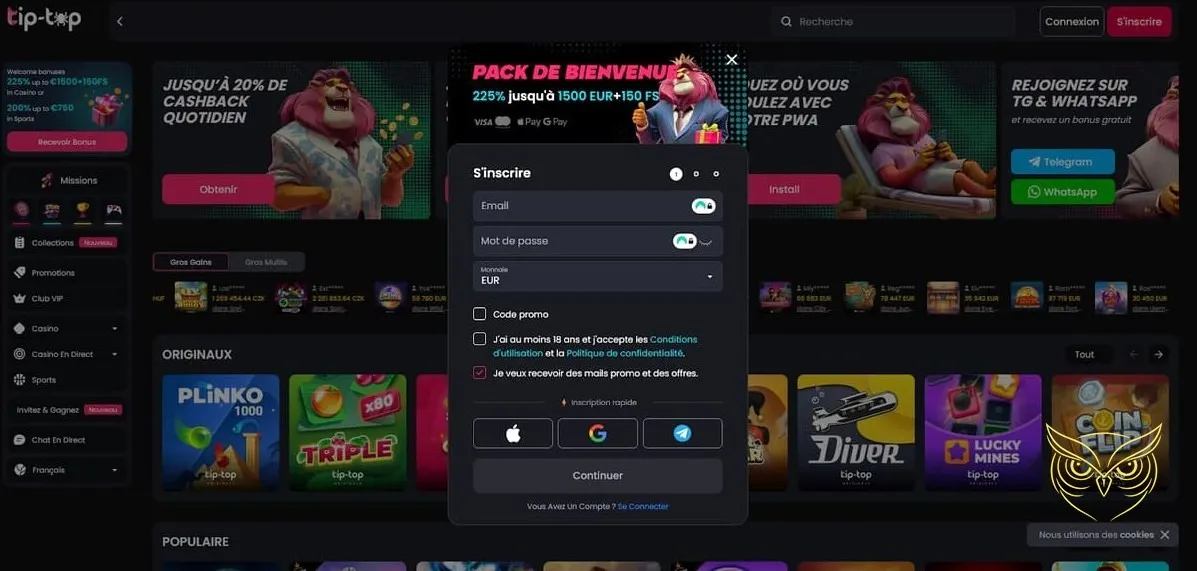Click the search magnifier icon

click(786, 21)
